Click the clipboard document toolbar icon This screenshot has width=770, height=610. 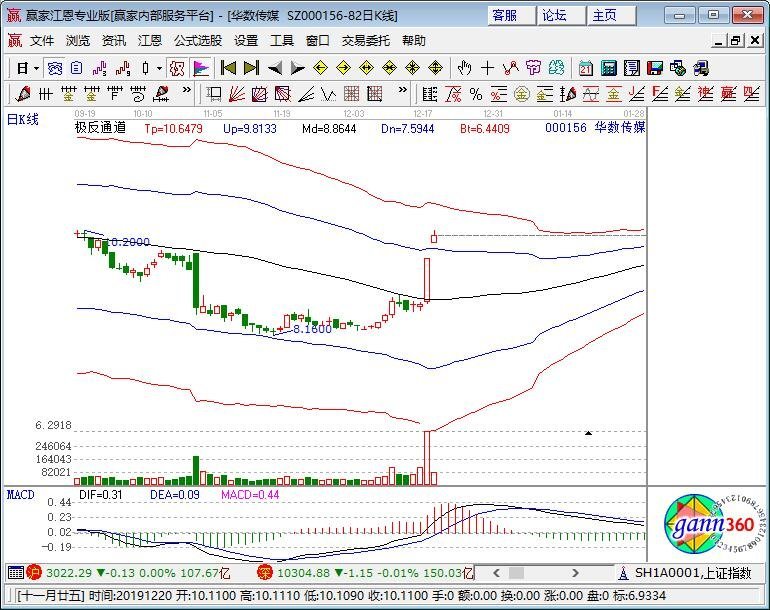coord(76,68)
